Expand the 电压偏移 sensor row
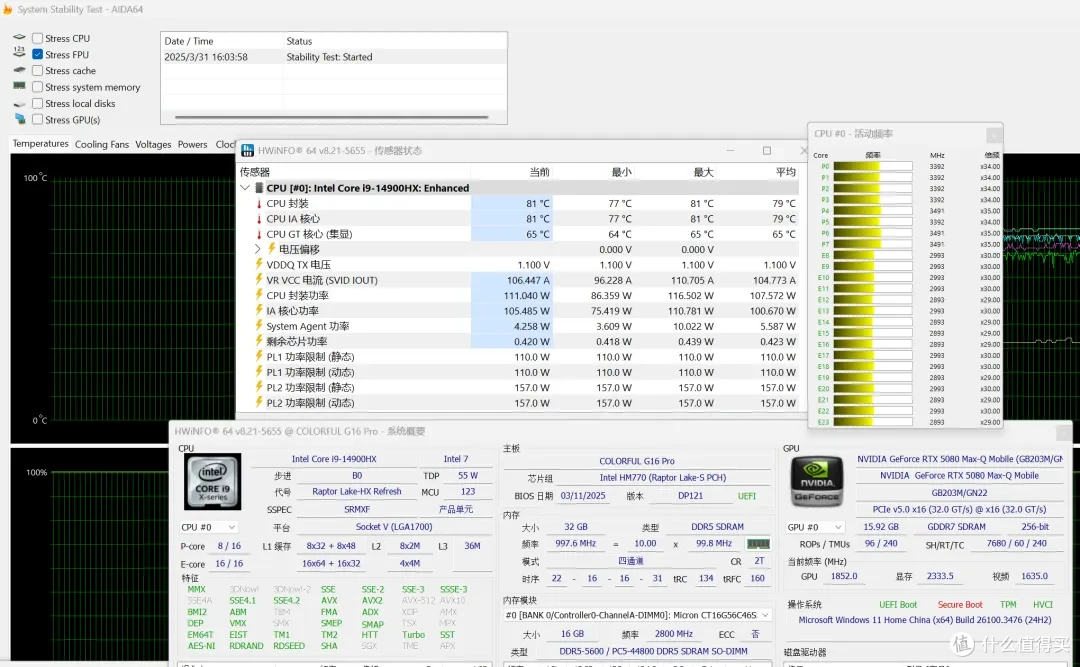This screenshot has width=1080, height=667. tap(258, 249)
